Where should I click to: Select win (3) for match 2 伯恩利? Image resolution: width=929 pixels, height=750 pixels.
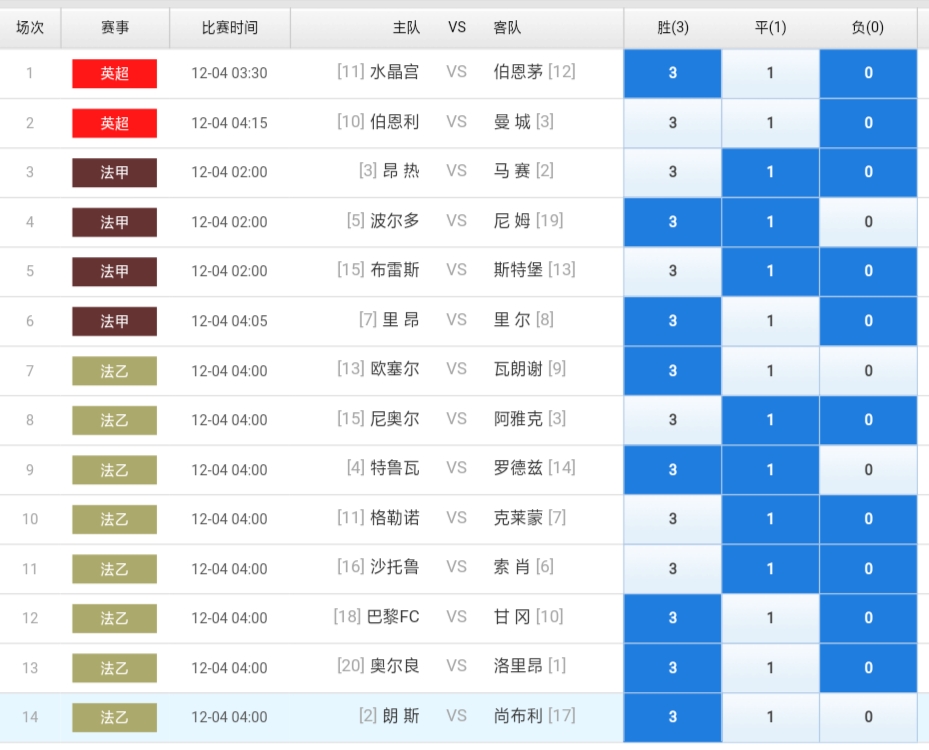(672, 123)
